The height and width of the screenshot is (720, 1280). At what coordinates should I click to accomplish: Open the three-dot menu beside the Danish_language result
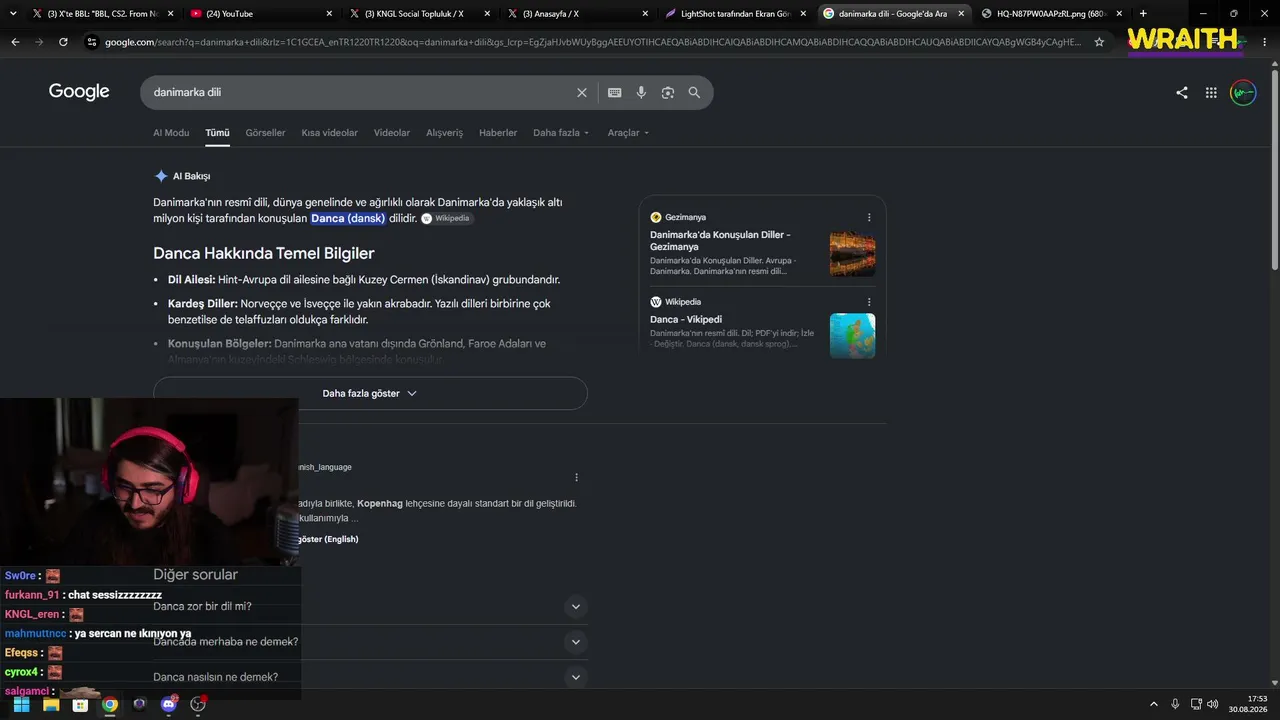tap(576, 477)
